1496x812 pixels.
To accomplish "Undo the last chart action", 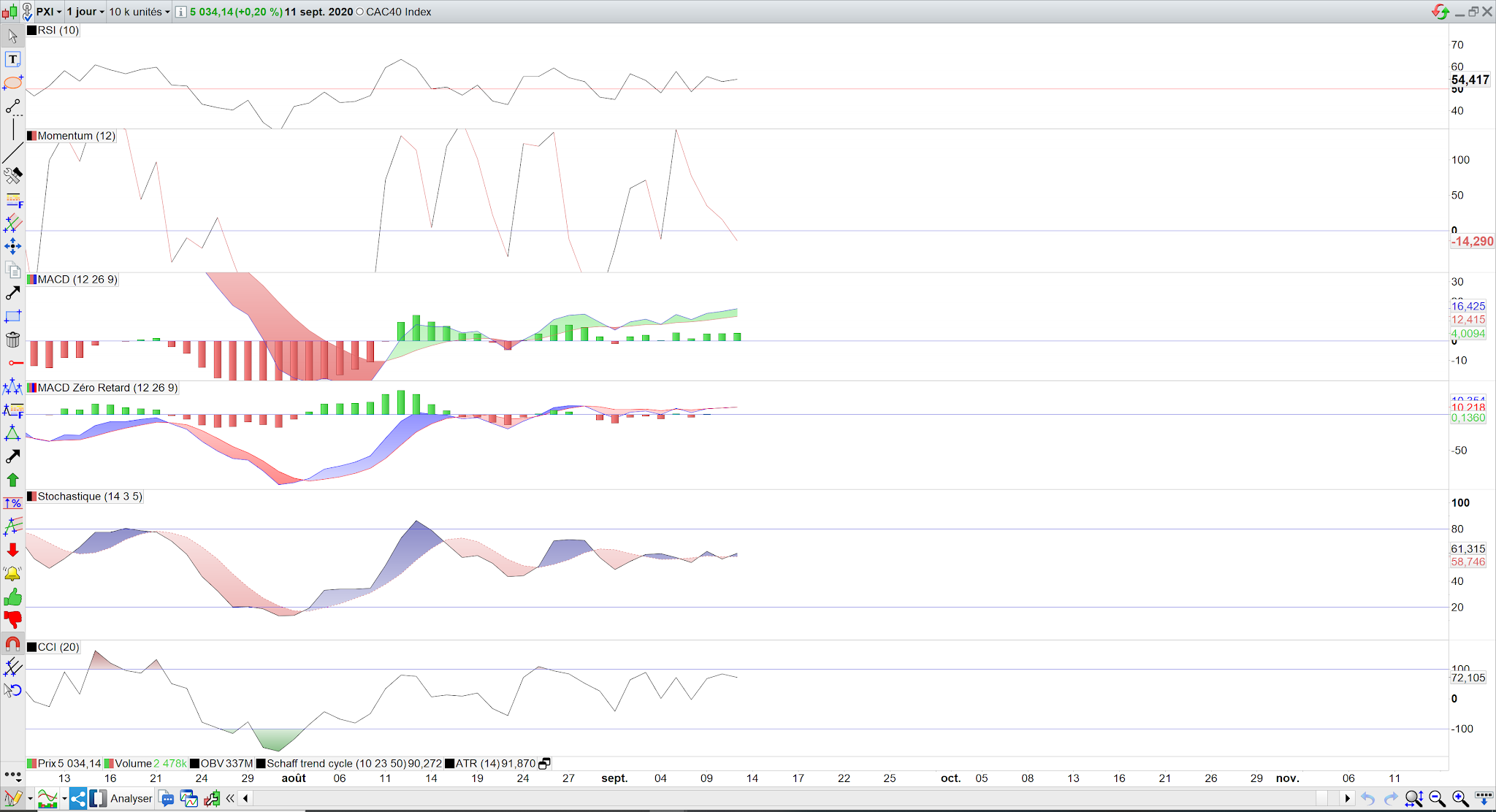I will pos(1367,798).
